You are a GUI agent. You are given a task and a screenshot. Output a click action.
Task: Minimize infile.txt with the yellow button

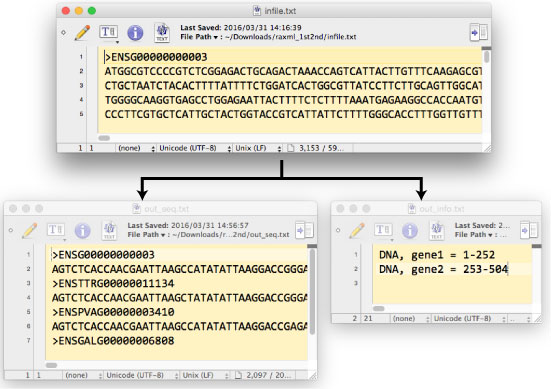[x=79, y=11]
